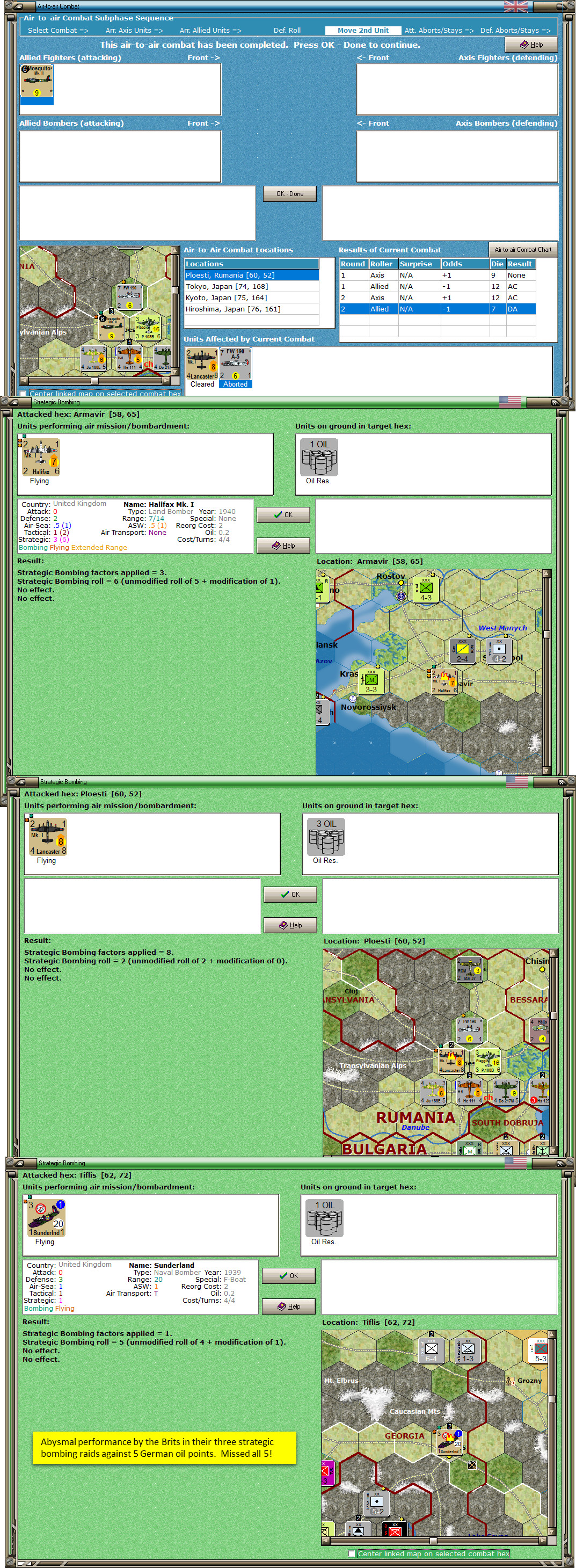
Task: Click OK in the Armavir bombing window
Action: pyautogui.click(x=283, y=515)
